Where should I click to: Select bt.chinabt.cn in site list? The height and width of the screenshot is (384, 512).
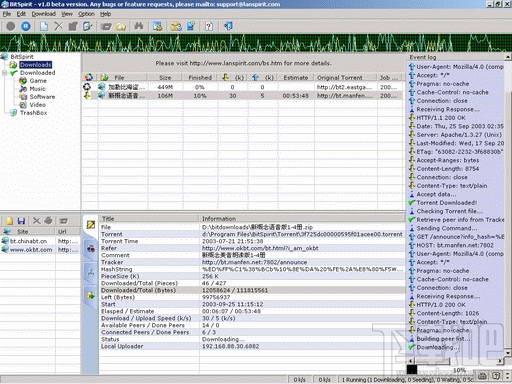click(28, 241)
